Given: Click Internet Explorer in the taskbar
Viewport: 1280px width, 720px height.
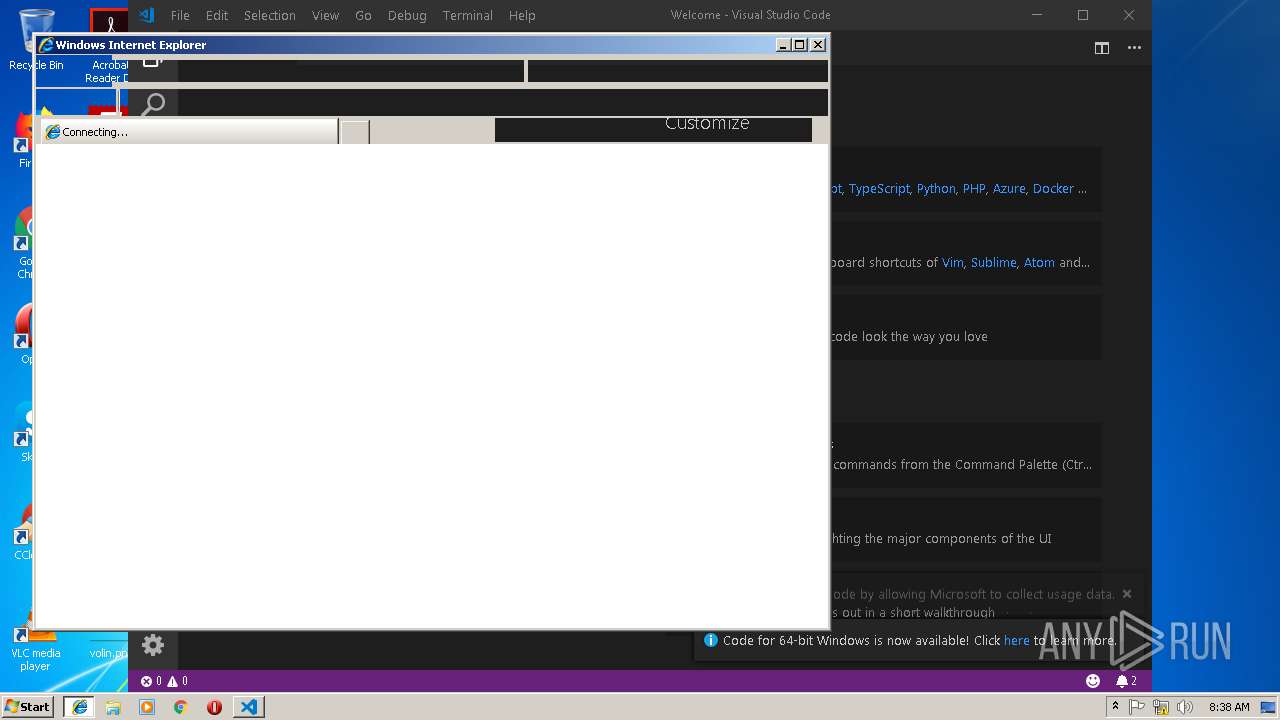Looking at the screenshot, I should tap(80, 706).
